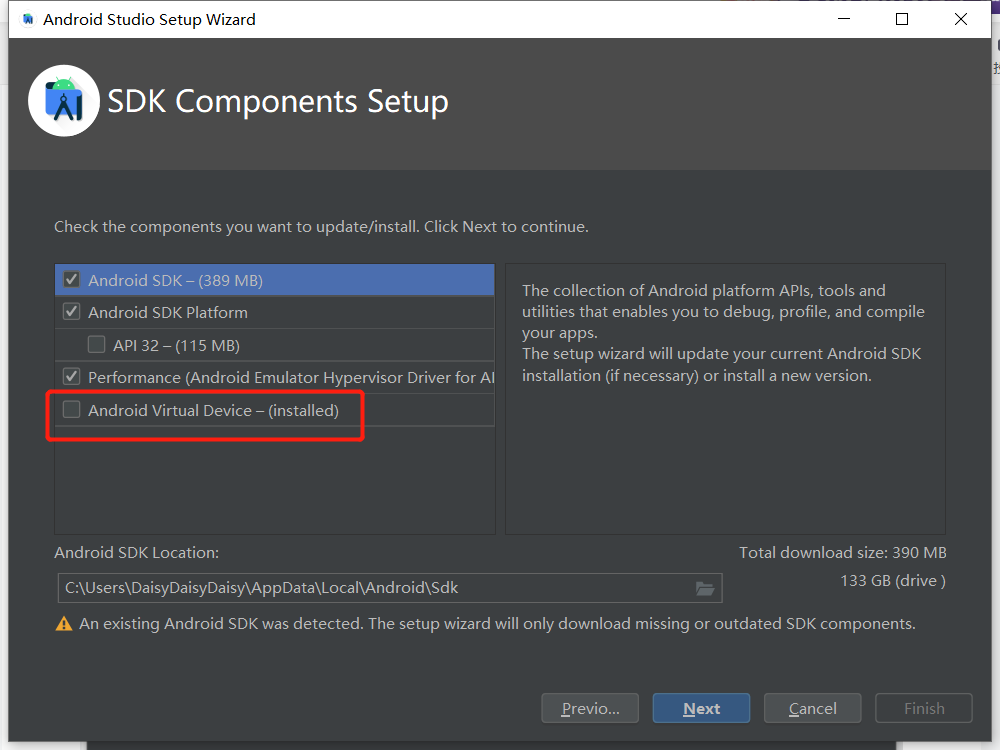Click the 'SDK Components Setup' heading
Viewport: 1000px width, 750px height.
pyautogui.click(x=278, y=101)
